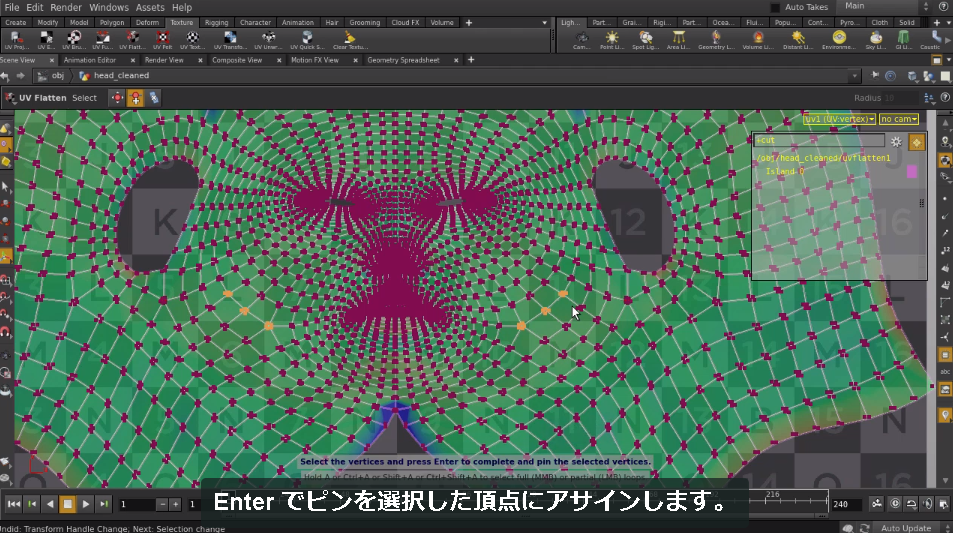Open the Windows menu
Screen dimensions: 953x533
[109, 7]
